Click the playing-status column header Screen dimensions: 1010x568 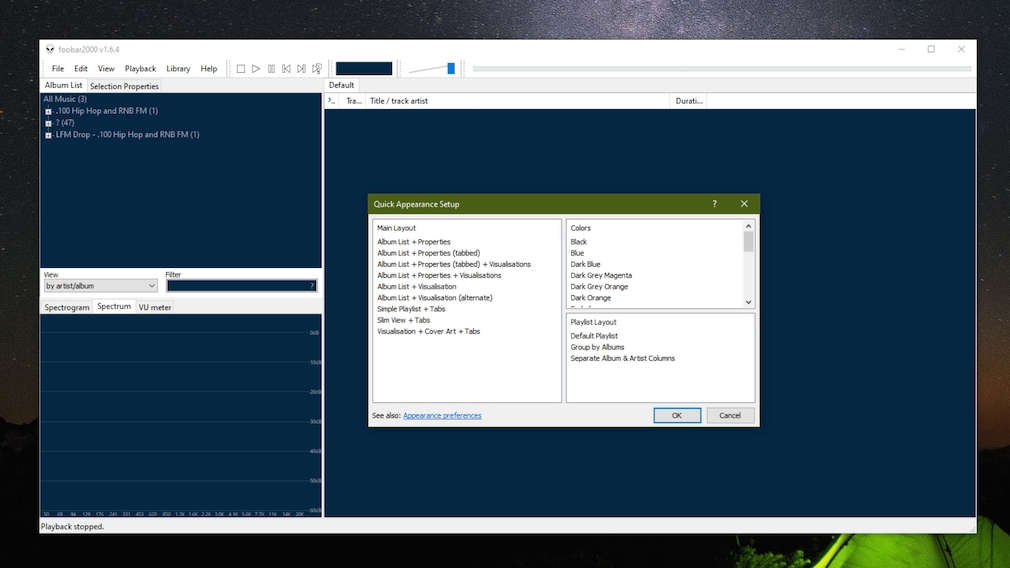pos(333,101)
